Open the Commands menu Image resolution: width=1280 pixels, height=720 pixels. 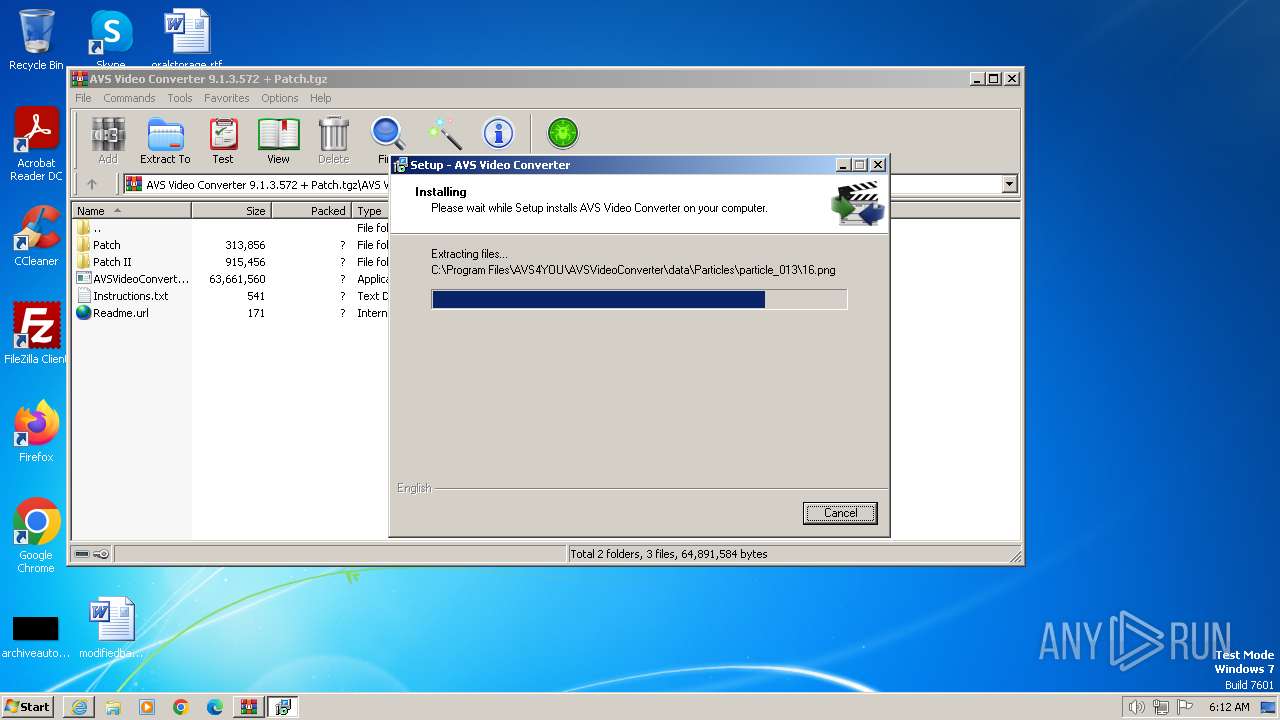129,98
